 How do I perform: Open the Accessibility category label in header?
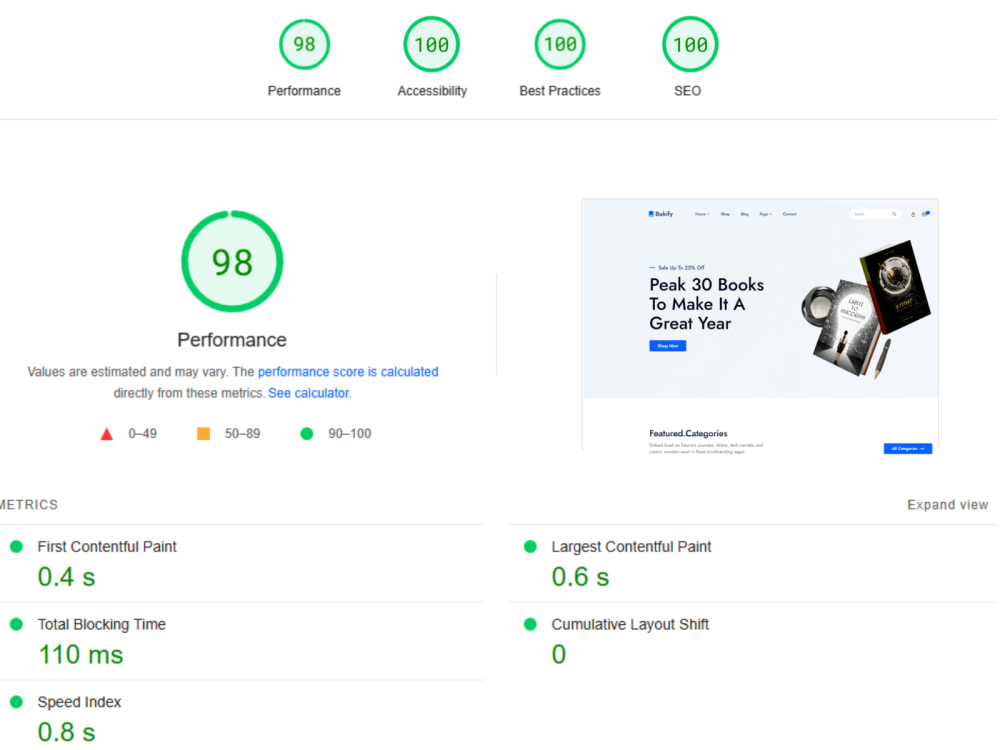(432, 91)
